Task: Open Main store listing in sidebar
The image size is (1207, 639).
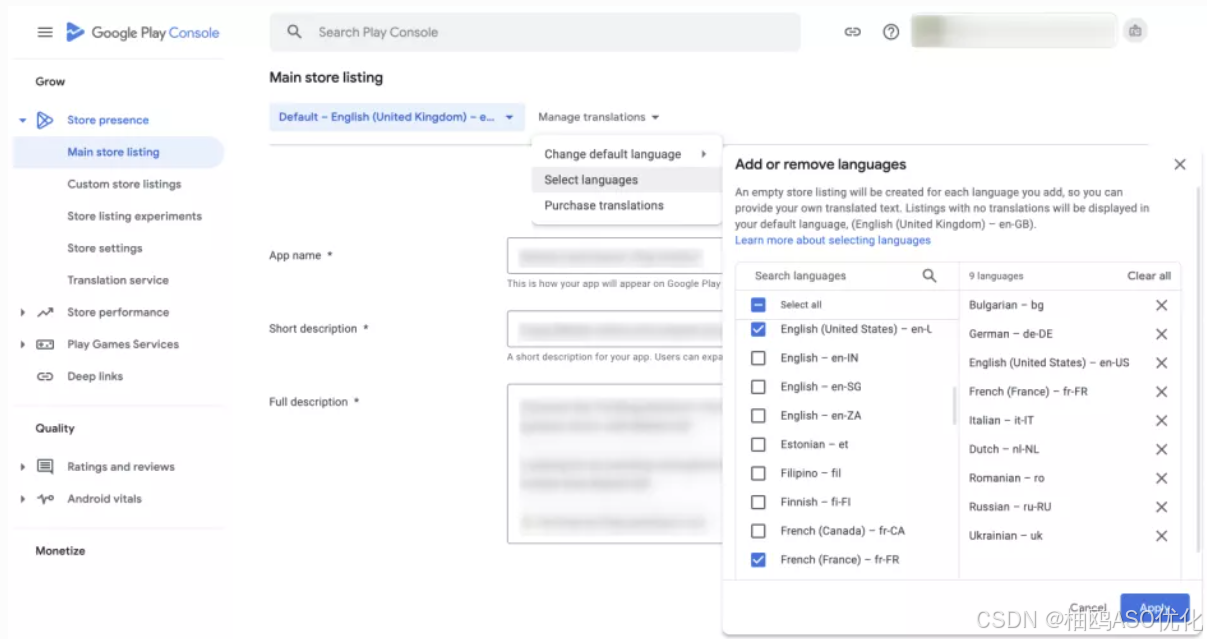Action: (118, 152)
